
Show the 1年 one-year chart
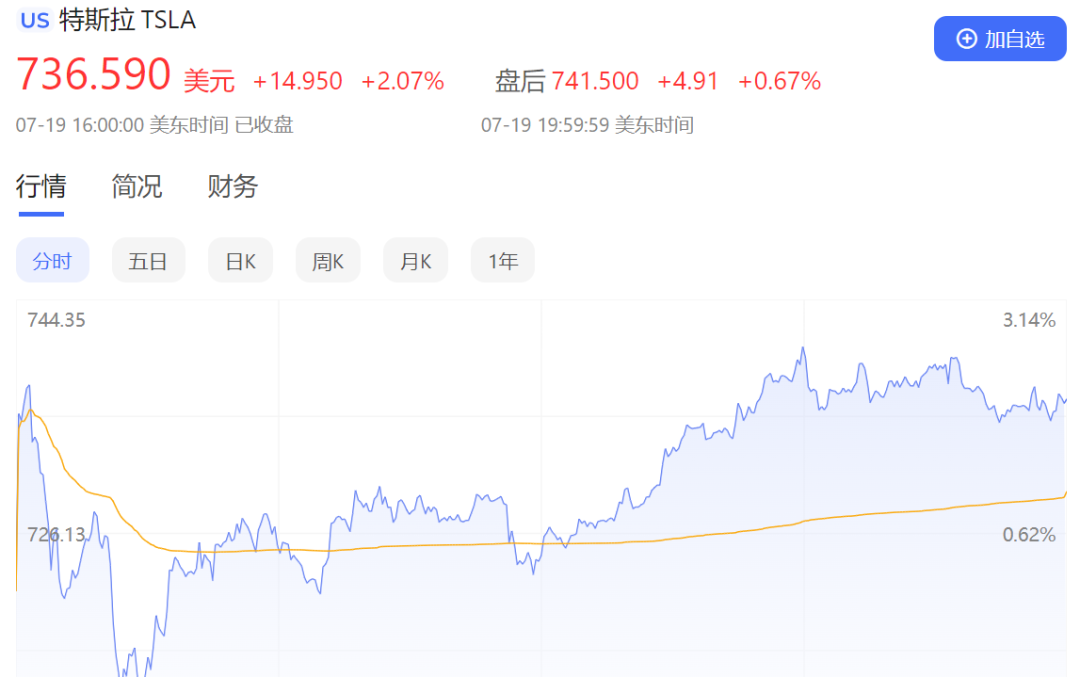pyautogui.click(x=503, y=261)
